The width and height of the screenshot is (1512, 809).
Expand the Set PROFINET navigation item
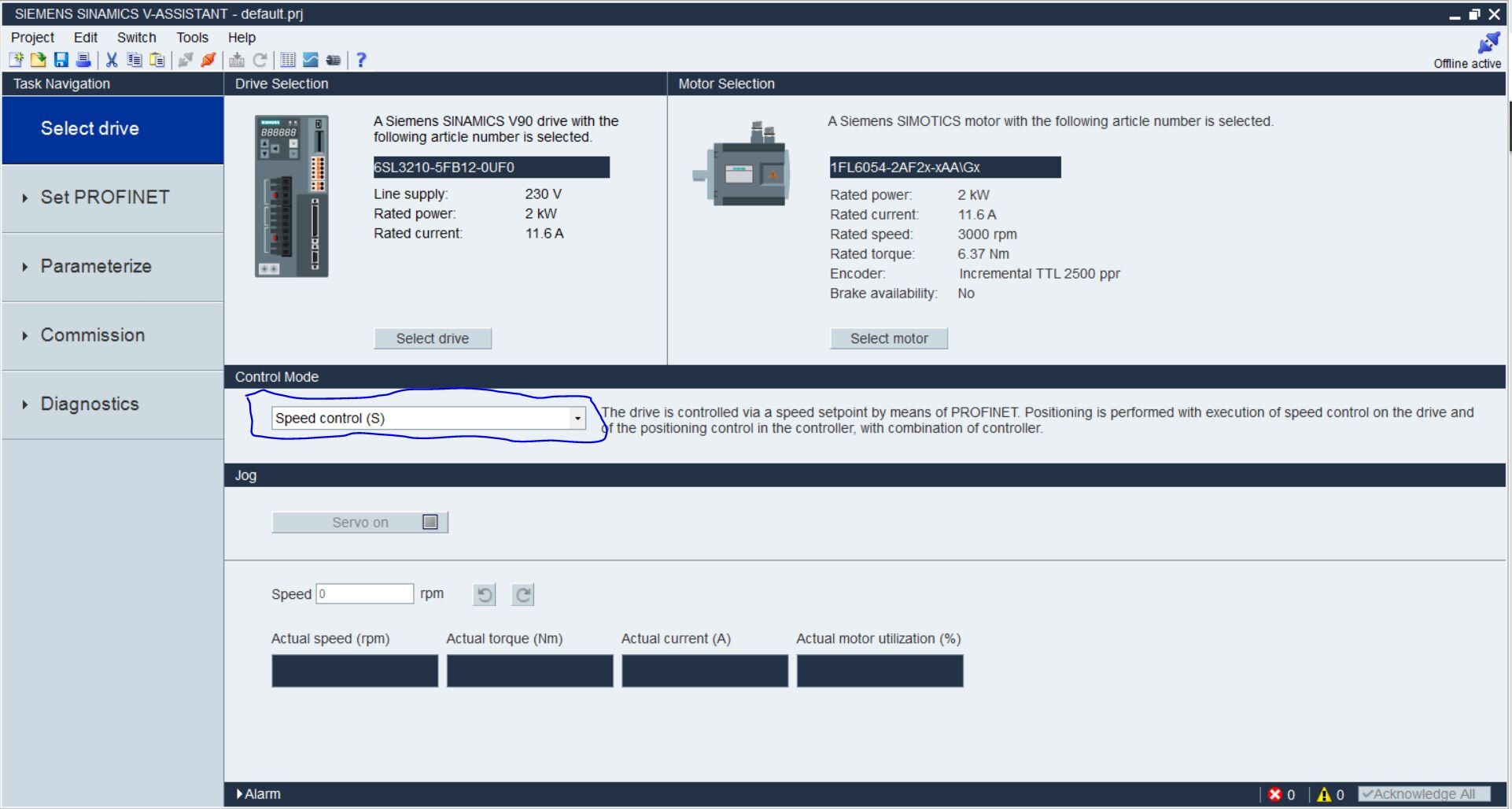(112, 198)
